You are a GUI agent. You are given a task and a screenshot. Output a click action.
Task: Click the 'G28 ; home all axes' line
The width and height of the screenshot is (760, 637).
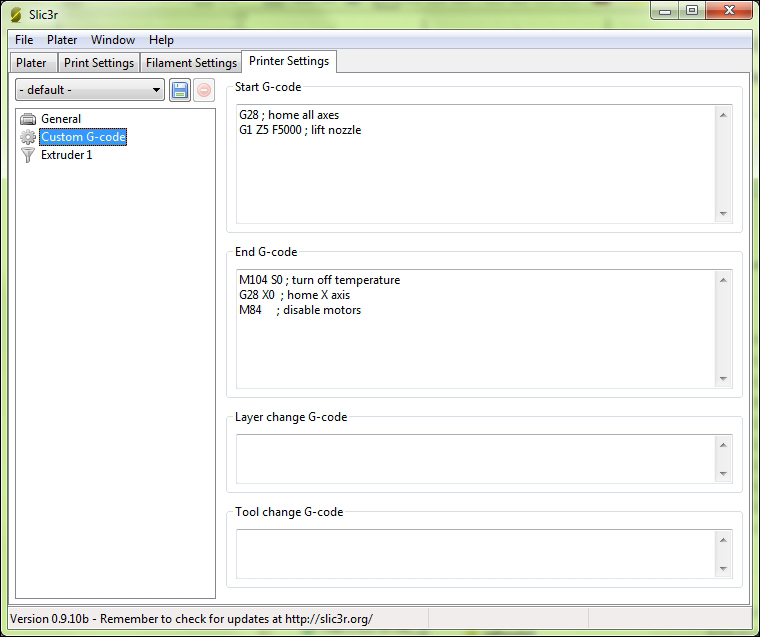tap(289, 115)
